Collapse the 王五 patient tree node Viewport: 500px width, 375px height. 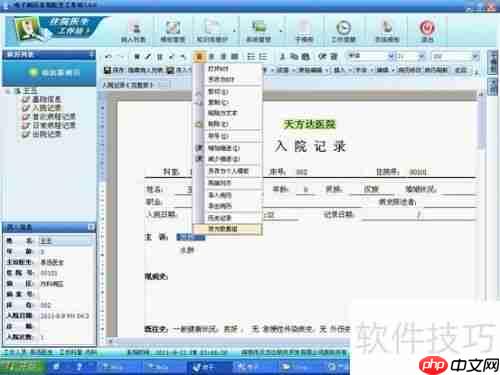[x=8, y=91]
